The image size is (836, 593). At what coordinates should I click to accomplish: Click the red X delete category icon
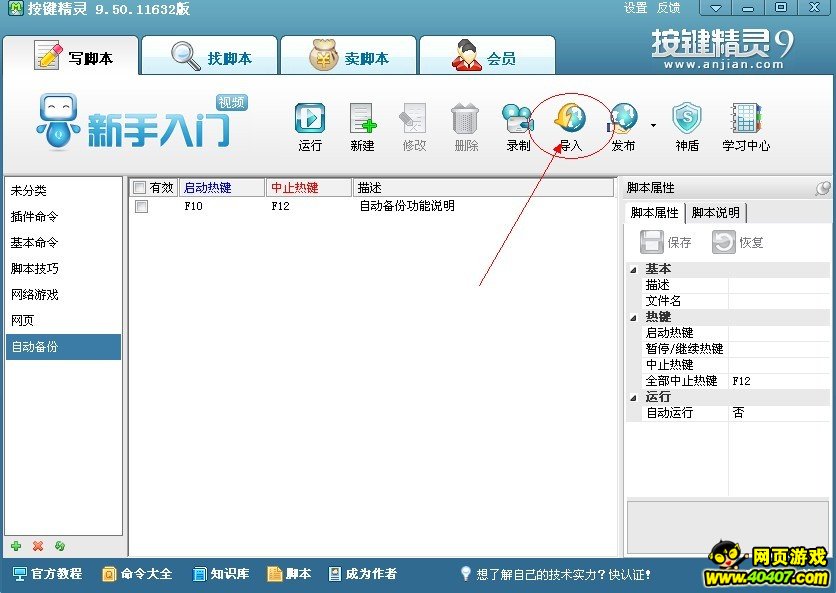pos(38,546)
